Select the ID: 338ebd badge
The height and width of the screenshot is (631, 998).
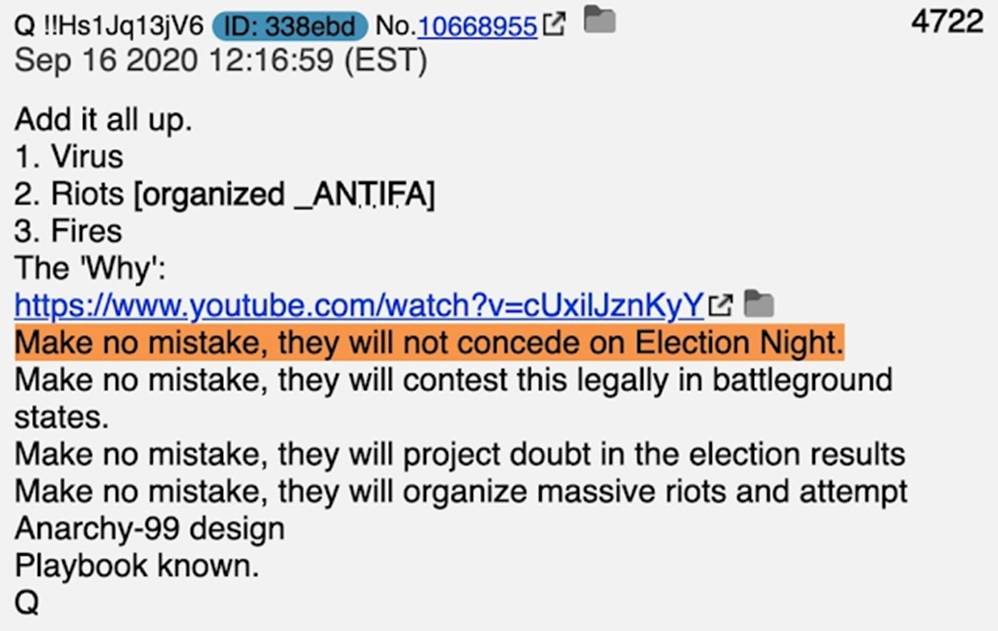[x=290, y=26]
